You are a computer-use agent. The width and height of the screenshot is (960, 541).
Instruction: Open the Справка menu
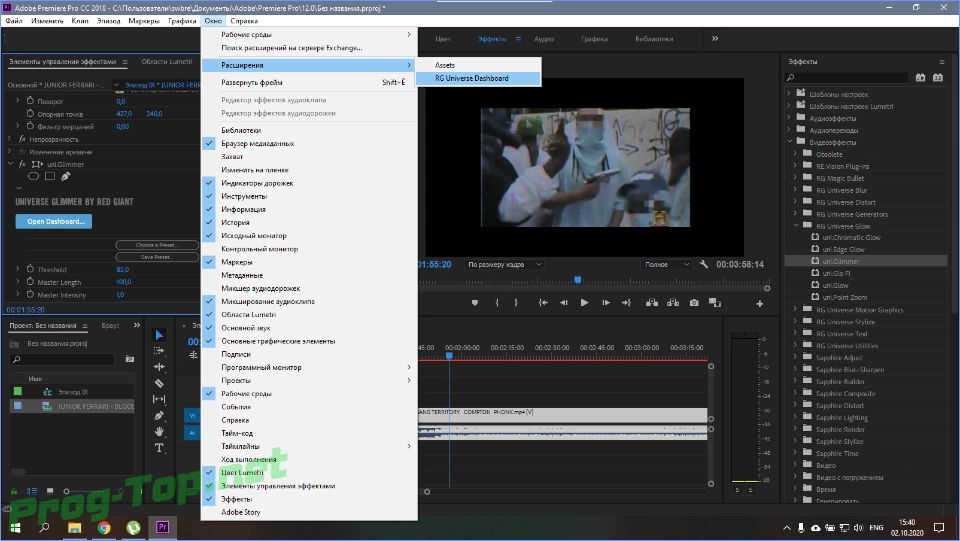pyautogui.click(x=244, y=21)
